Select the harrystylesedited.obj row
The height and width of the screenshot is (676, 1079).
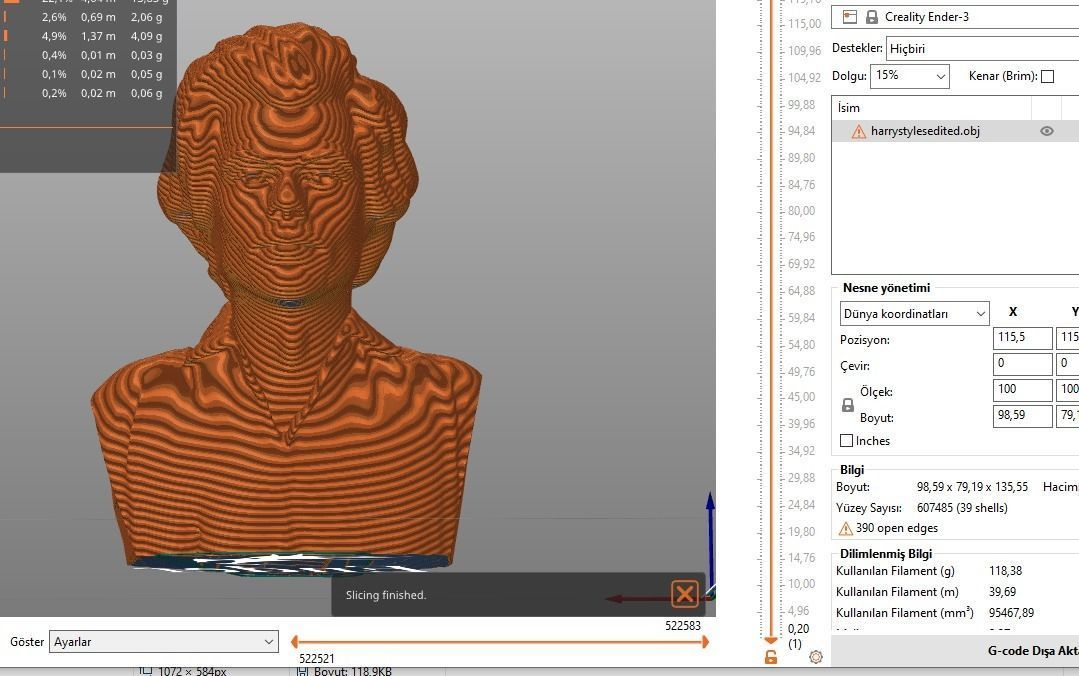955,131
